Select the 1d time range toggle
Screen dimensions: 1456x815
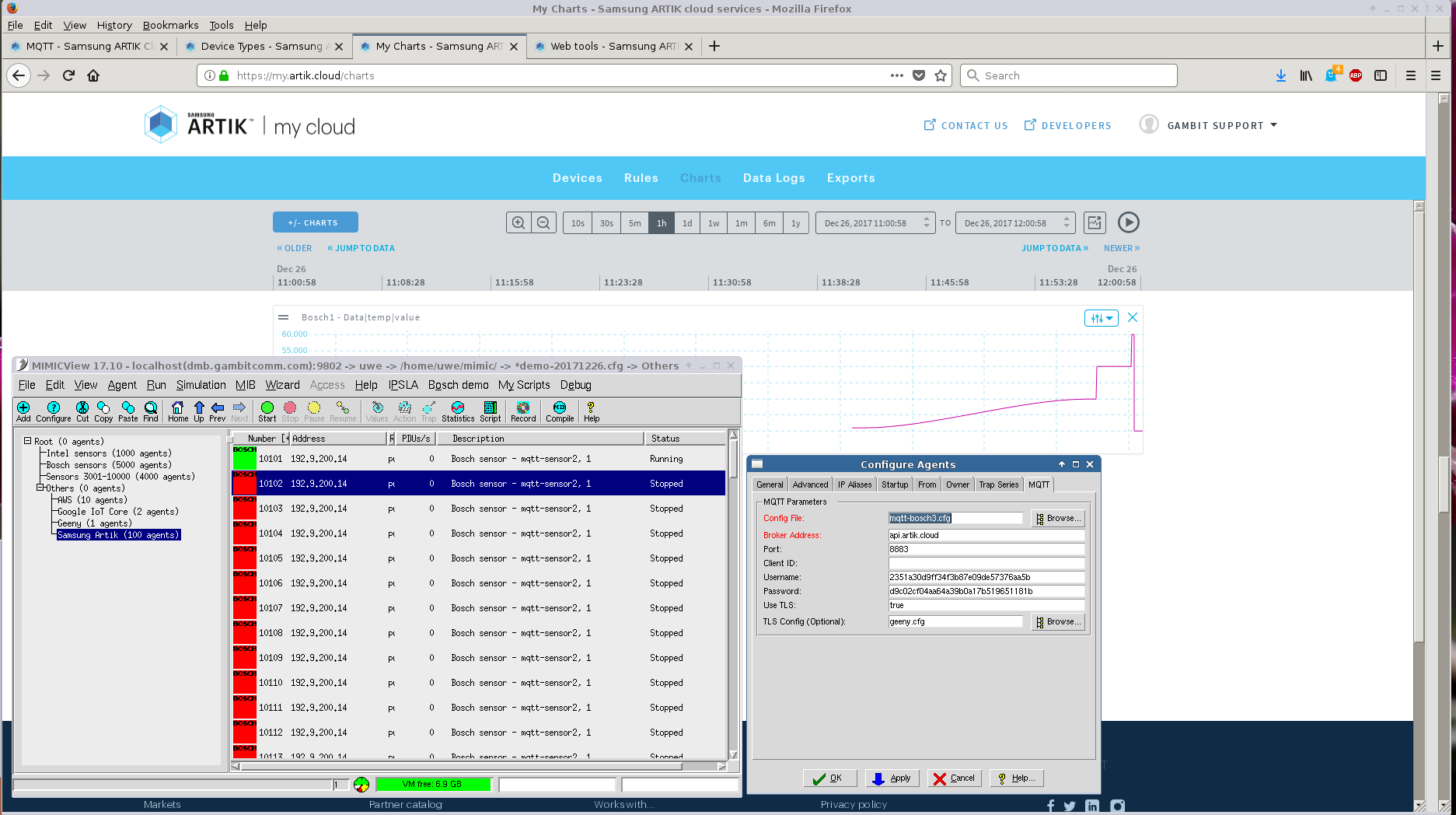[687, 223]
